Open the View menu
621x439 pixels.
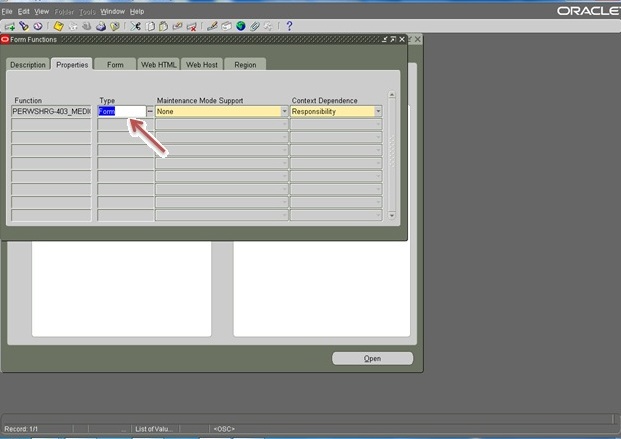coord(42,11)
